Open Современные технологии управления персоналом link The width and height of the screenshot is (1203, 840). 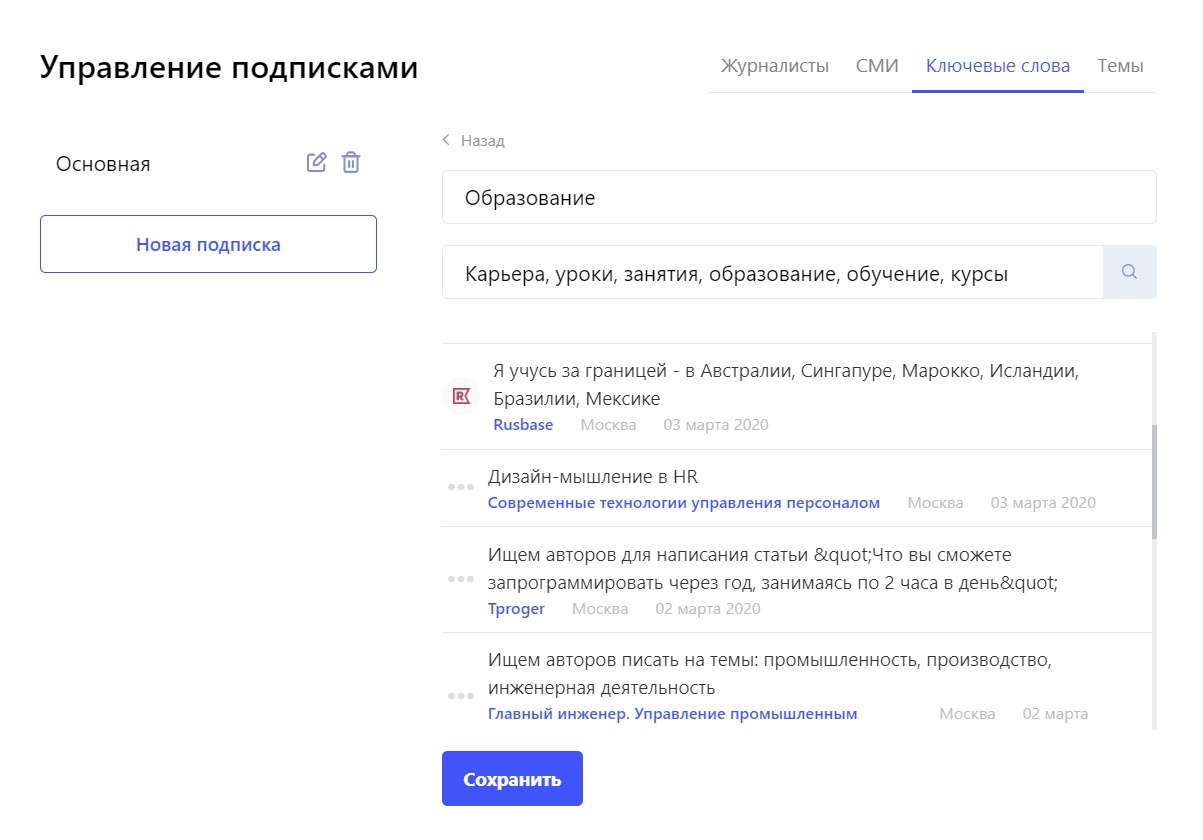(x=684, y=503)
